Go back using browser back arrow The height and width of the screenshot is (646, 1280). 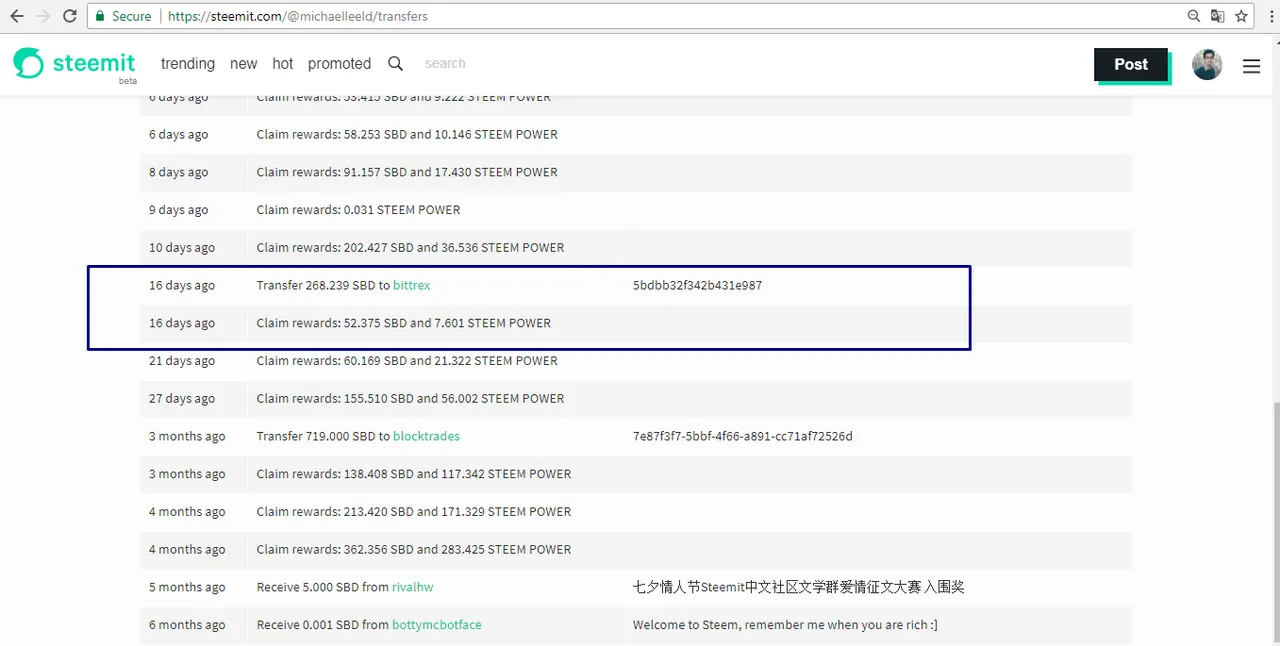pos(17,16)
